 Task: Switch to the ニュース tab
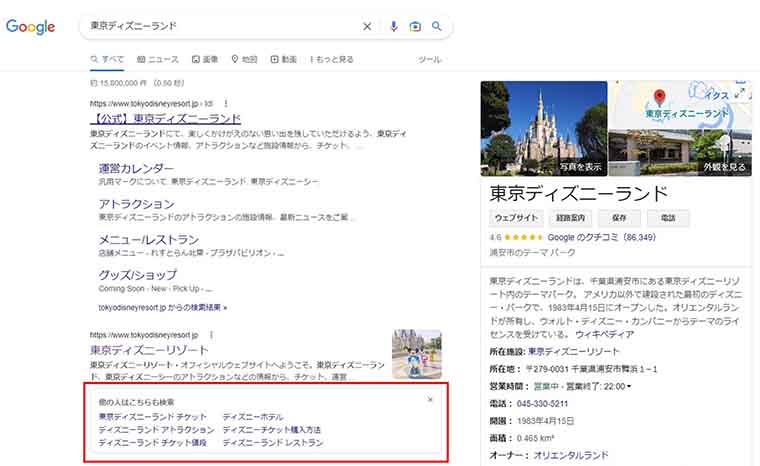coord(158,59)
